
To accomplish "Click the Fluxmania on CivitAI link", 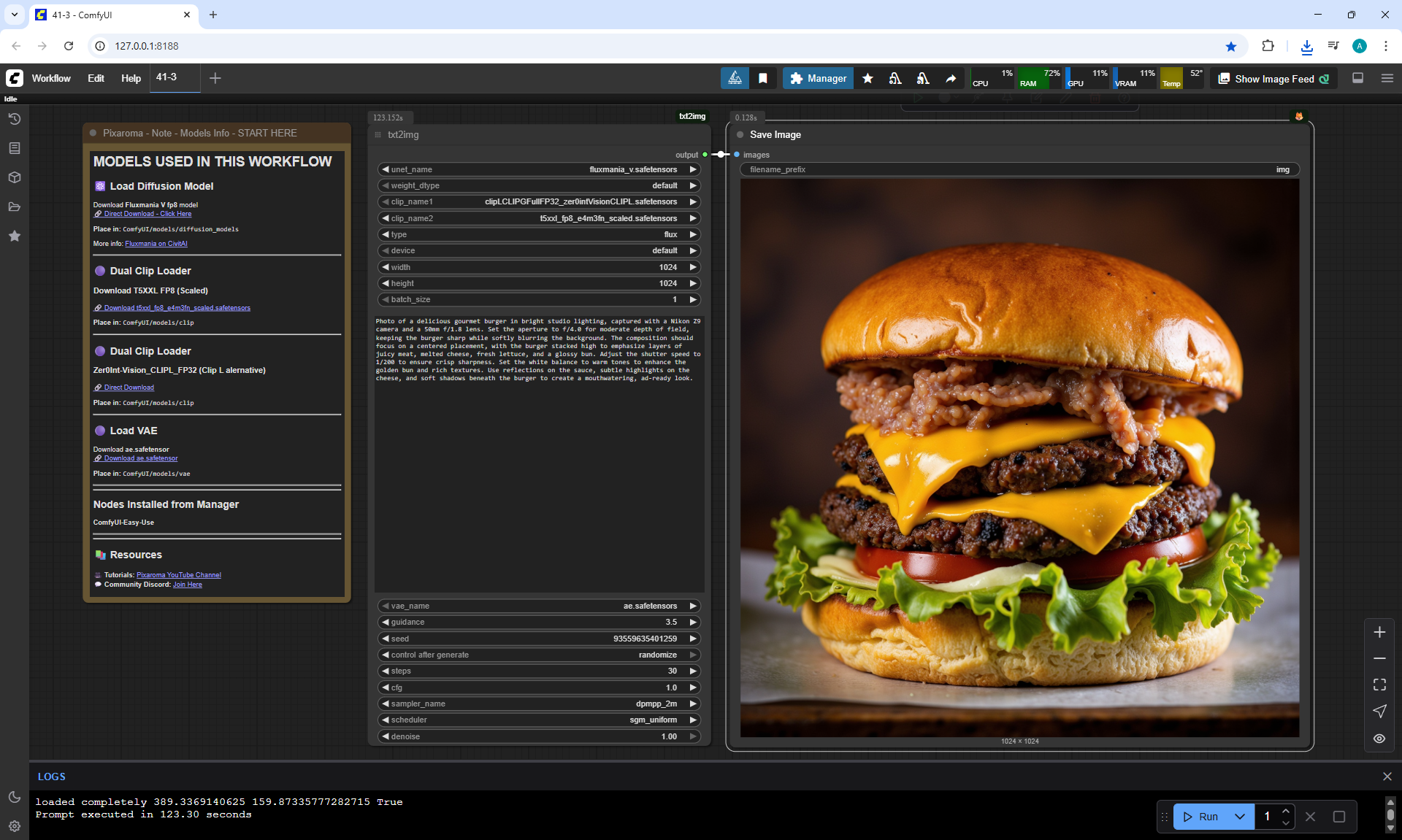I will point(156,244).
